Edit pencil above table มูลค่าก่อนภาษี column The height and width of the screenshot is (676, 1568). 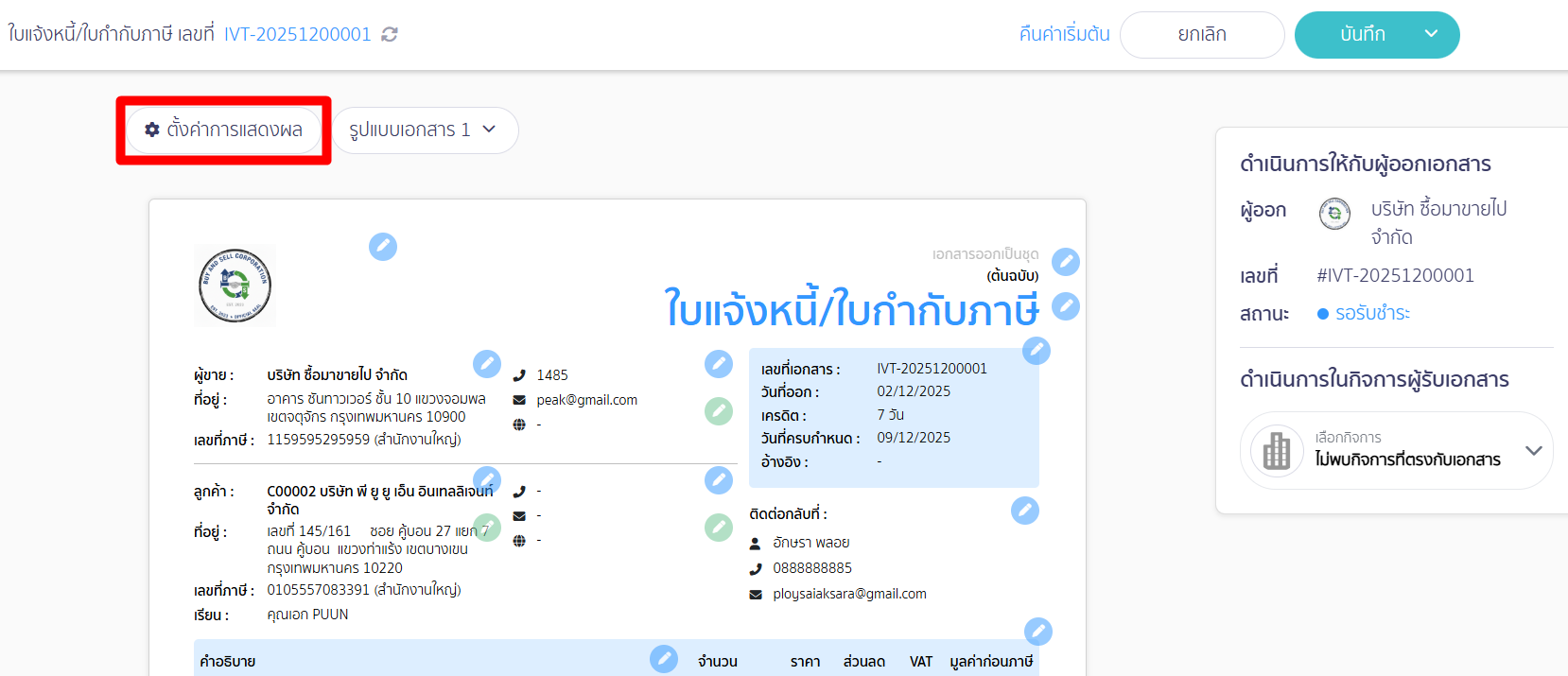pos(1038,632)
